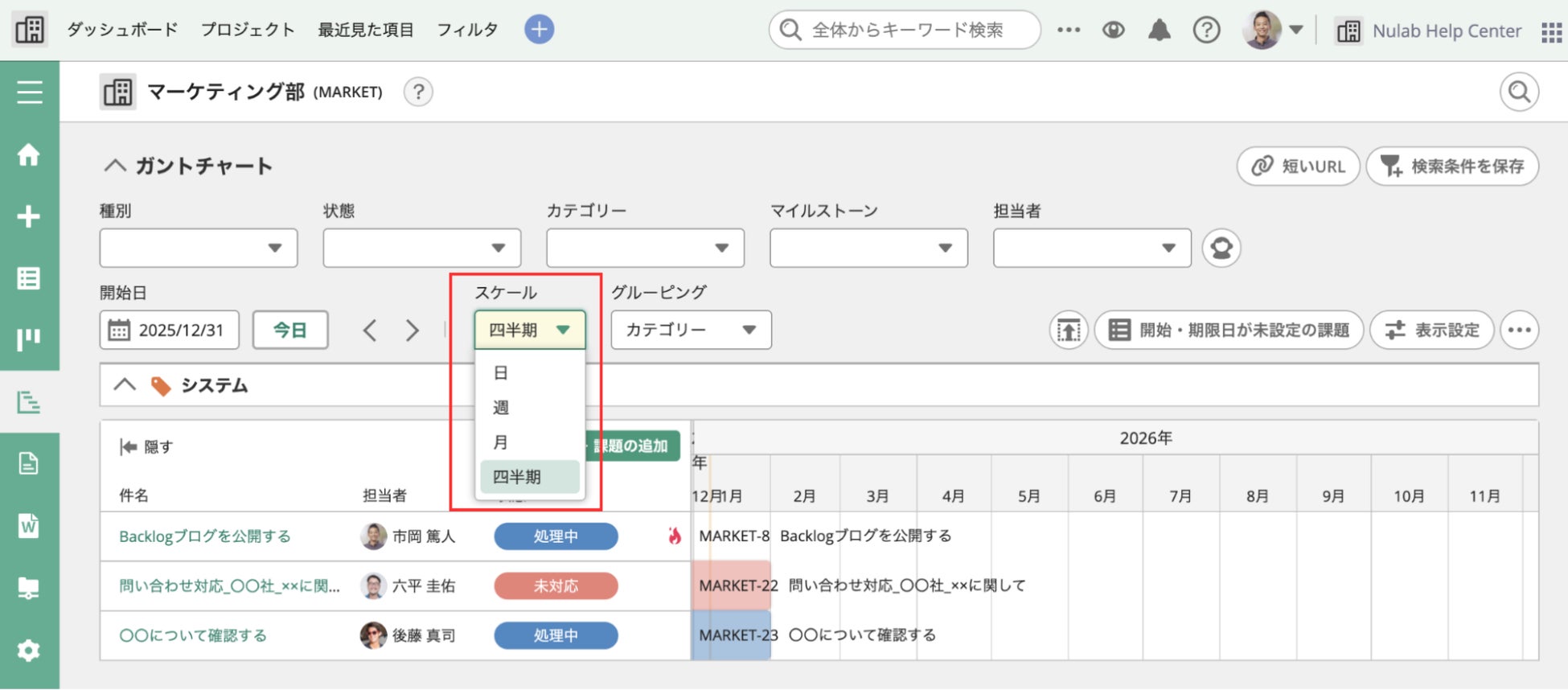Screen dimensions: 1568x690
Task: Open the 種別 filter dropdown
Action: (x=198, y=248)
